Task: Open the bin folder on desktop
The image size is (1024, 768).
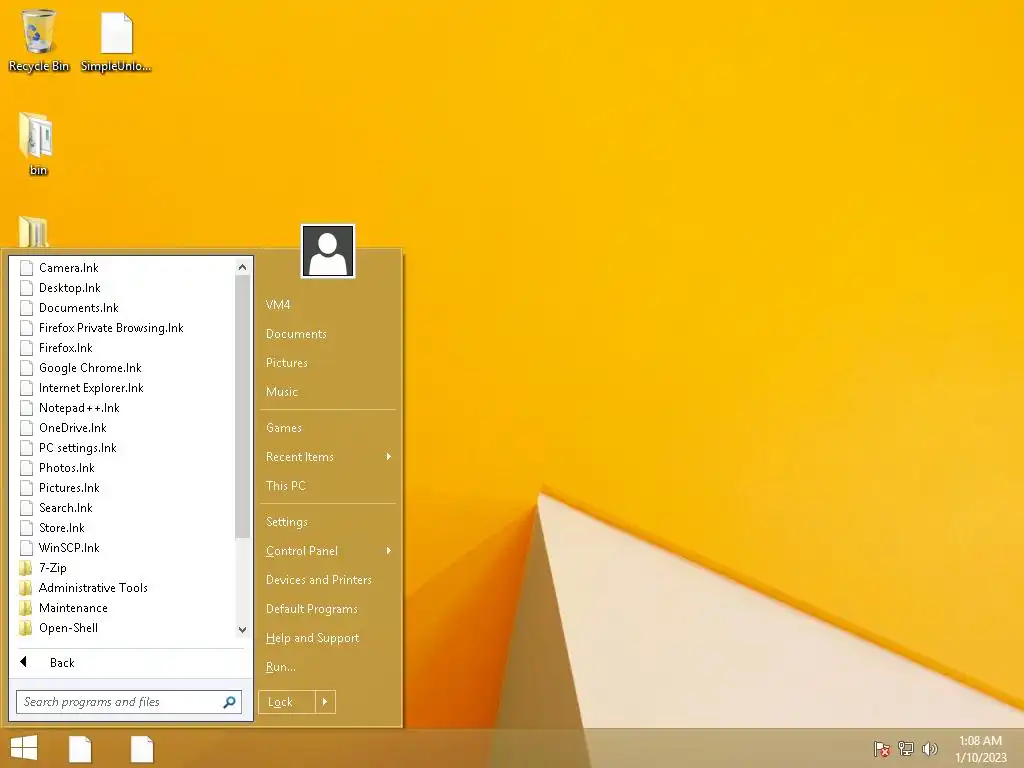Action: click(x=37, y=144)
